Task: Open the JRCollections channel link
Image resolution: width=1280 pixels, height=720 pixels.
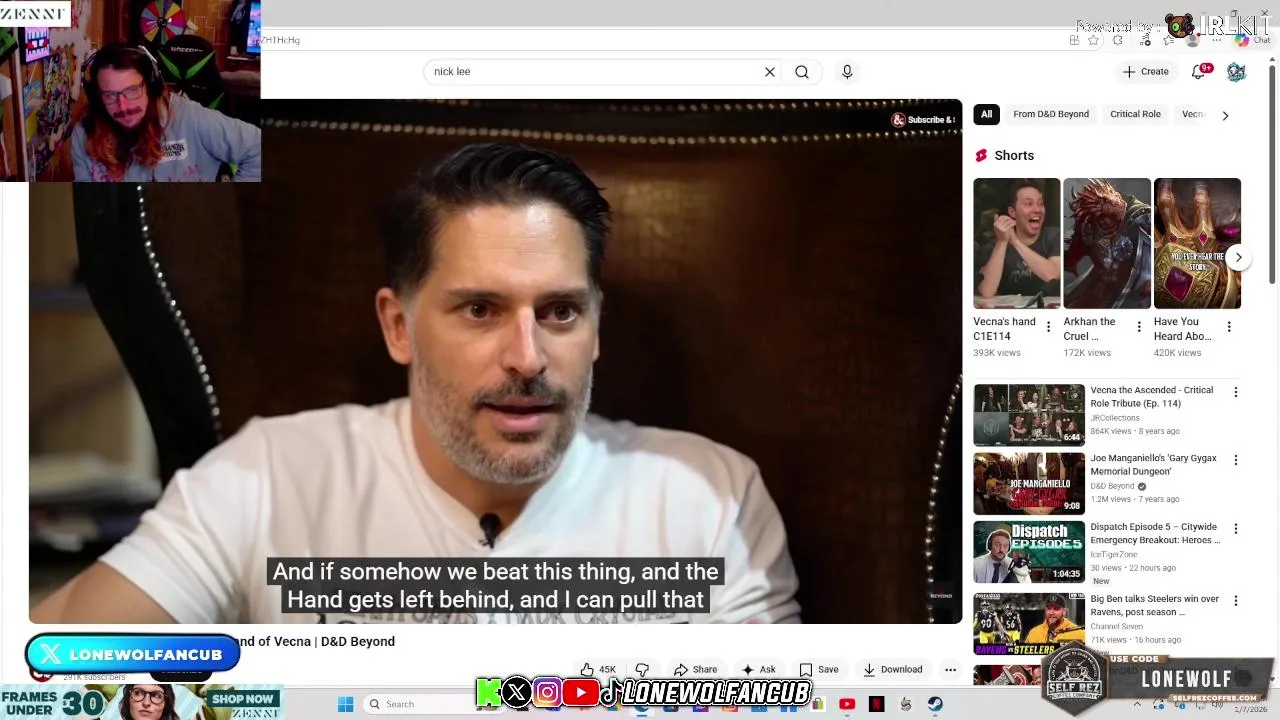Action: coord(1115,418)
